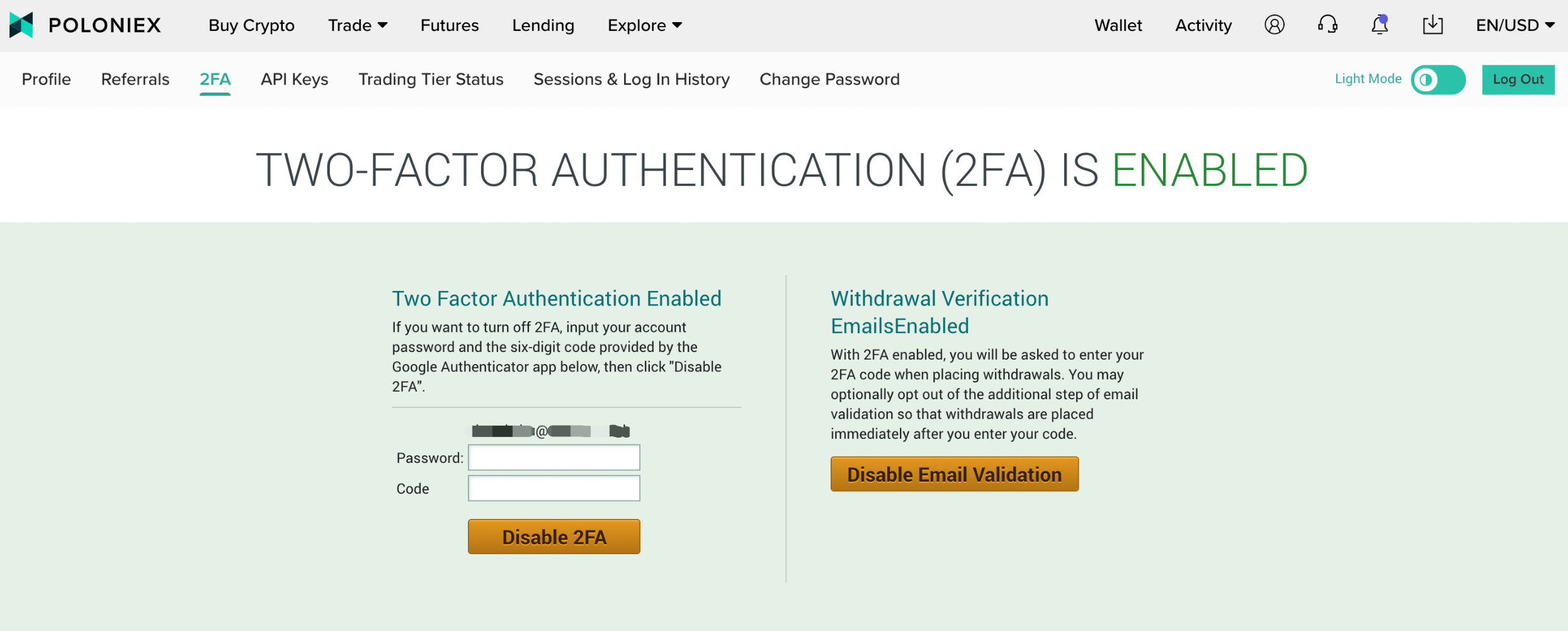The image size is (1568, 631).
Task: Open the Sessions & Log In History tab
Action: tap(632, 79)
